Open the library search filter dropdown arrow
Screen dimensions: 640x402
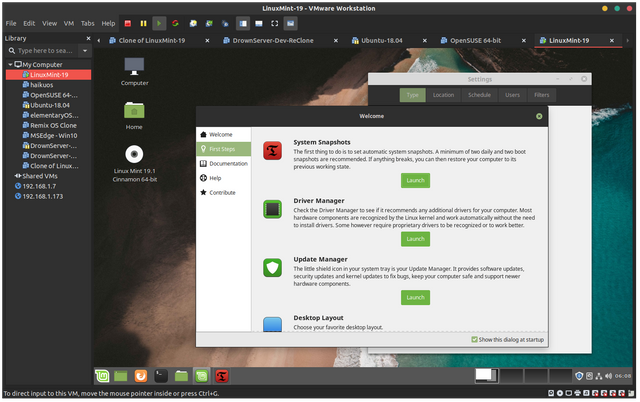click(x=85, y=51)
